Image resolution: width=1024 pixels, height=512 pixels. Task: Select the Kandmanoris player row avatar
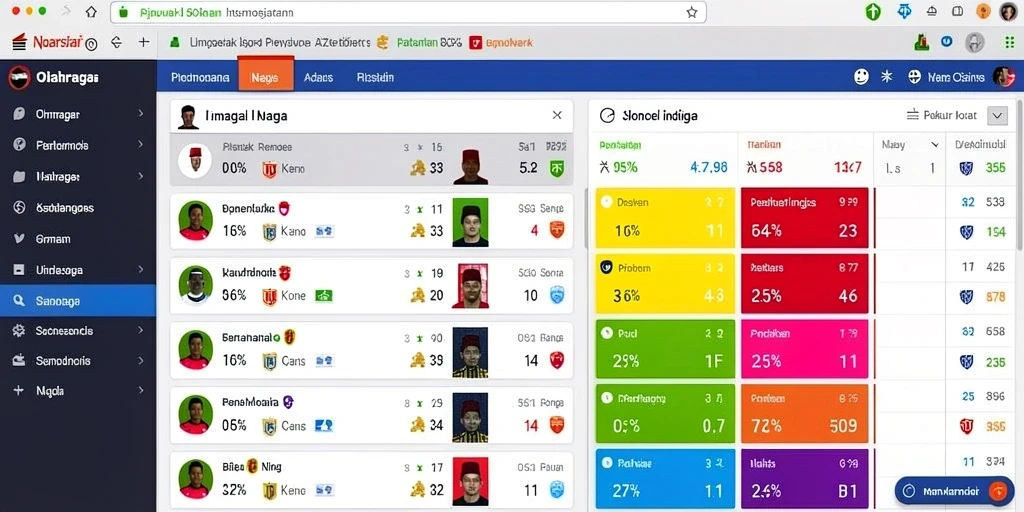click(x=195, y=285)
